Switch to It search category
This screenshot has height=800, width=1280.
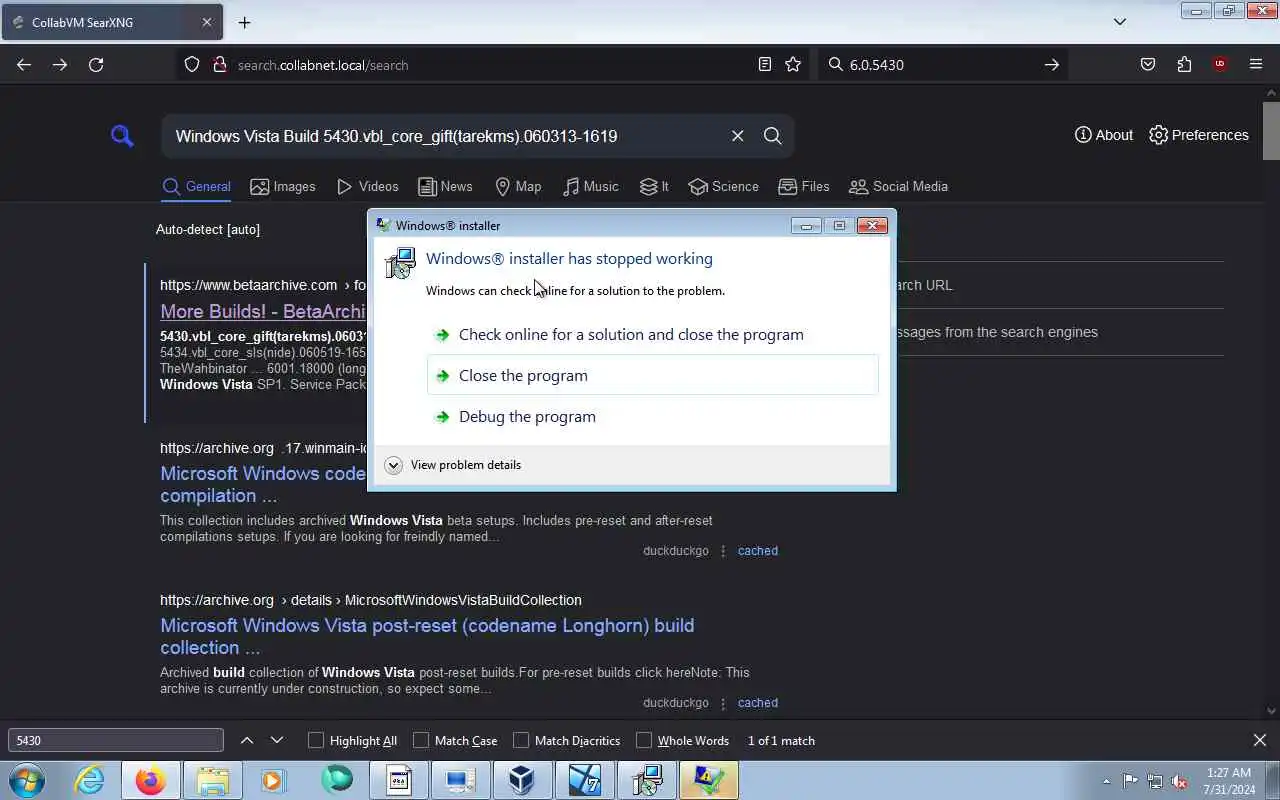[x=654, y=186]
